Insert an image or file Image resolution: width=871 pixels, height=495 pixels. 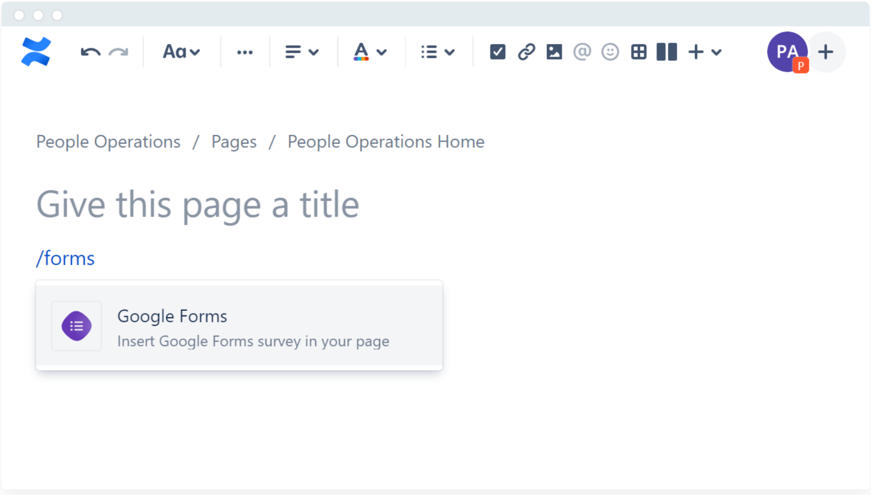(x=554, y=52)
